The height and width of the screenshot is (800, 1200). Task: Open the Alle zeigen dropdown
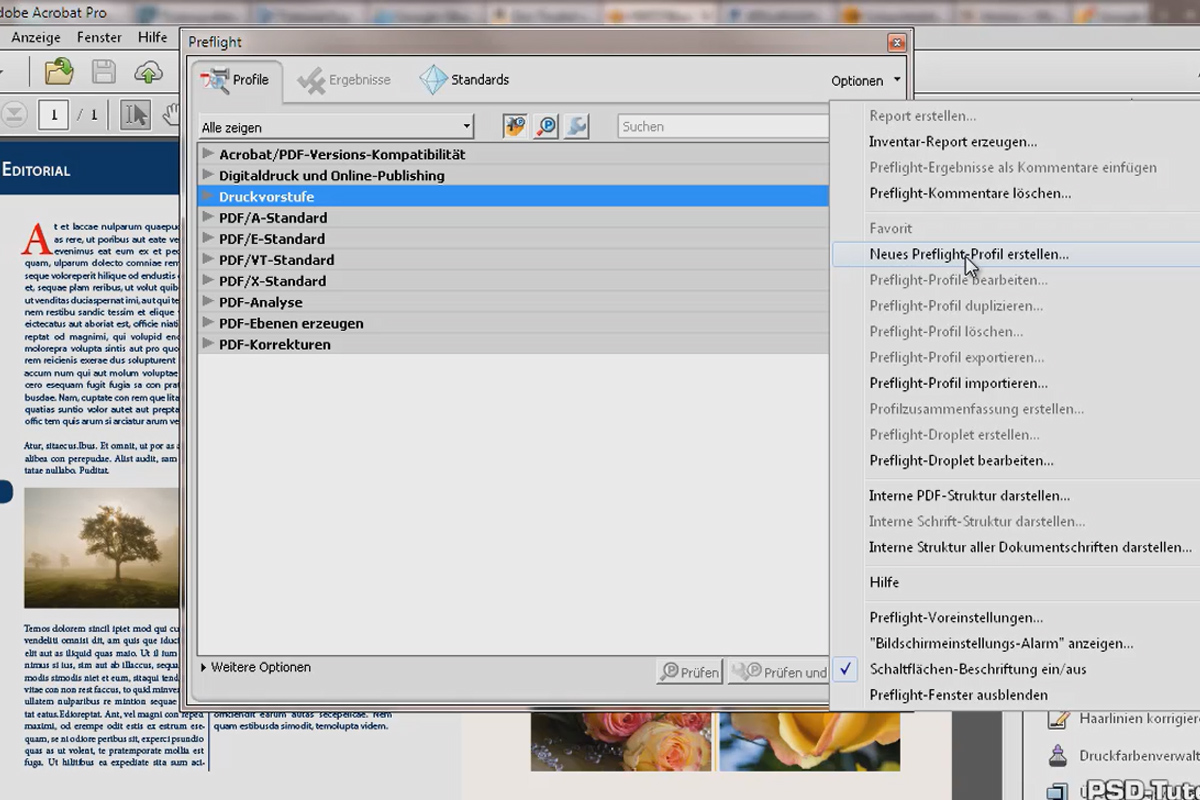(335, 126)
